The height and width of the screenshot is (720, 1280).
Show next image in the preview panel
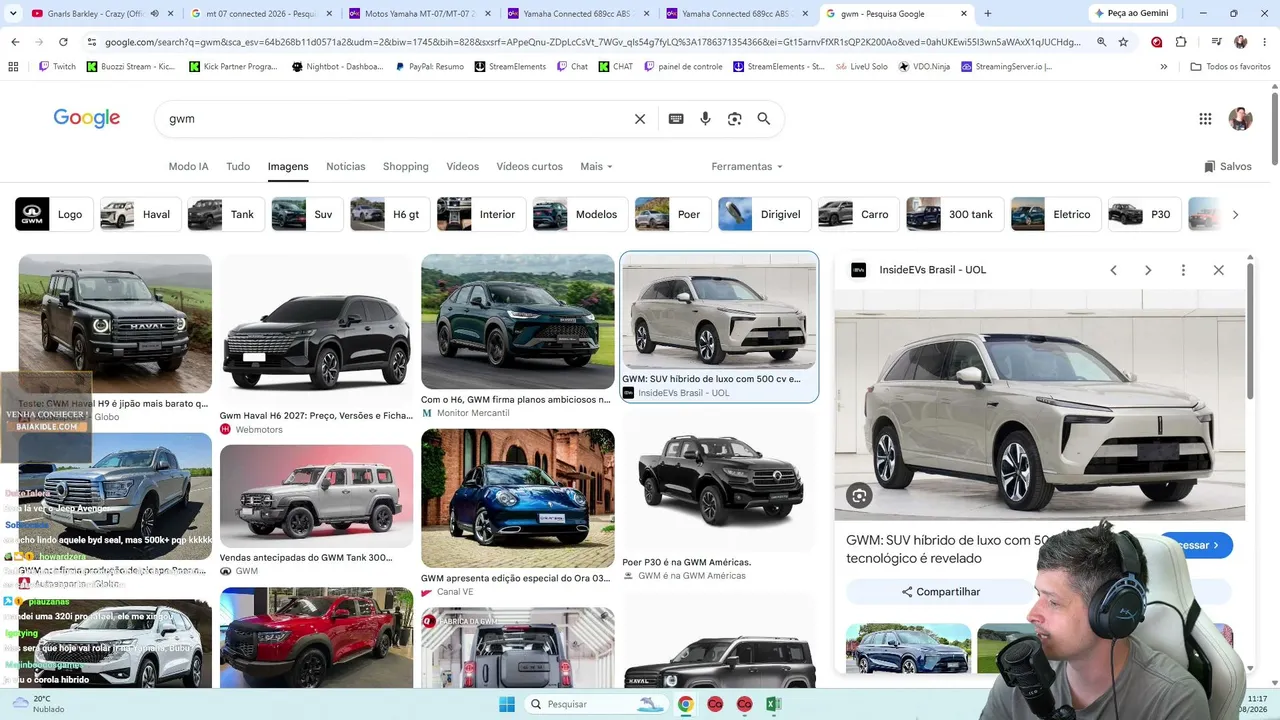pos(1148,270)
